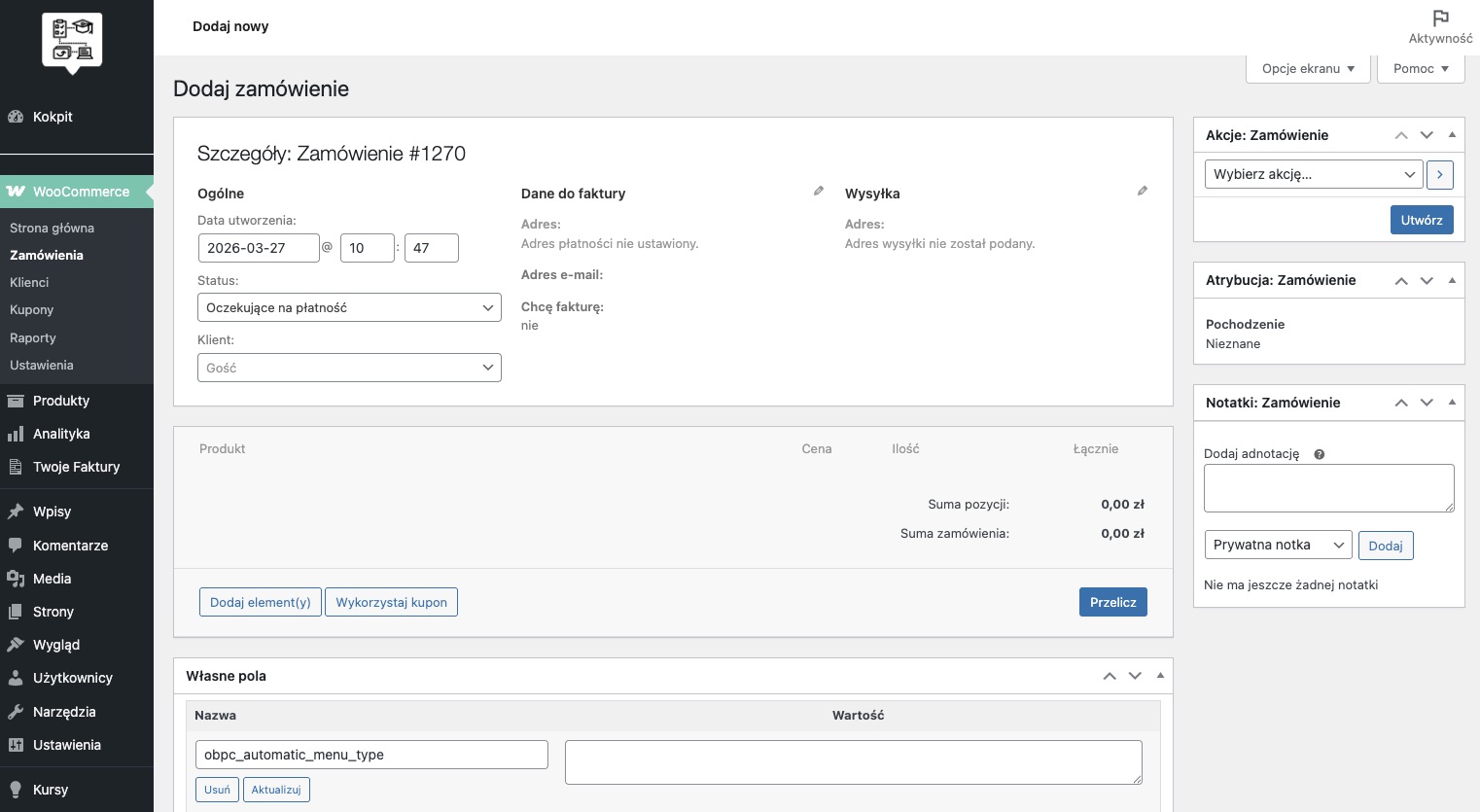Open Produkty menu icon

tap(16, 401)
